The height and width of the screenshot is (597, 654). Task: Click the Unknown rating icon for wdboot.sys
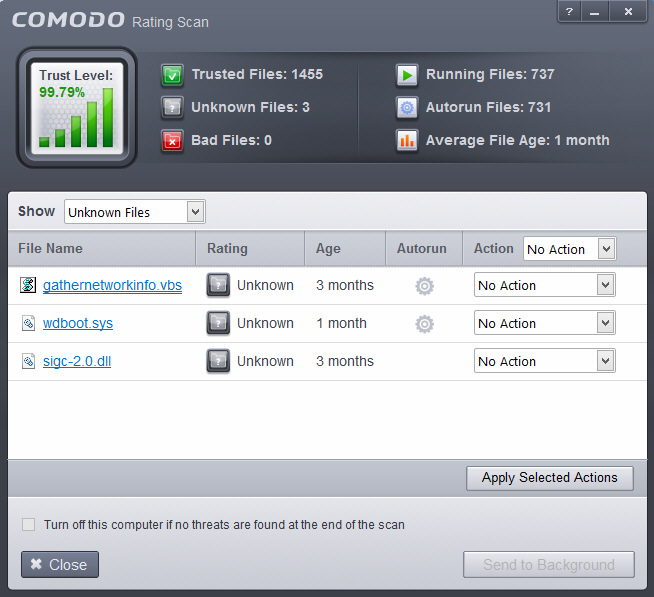(218, 323)
